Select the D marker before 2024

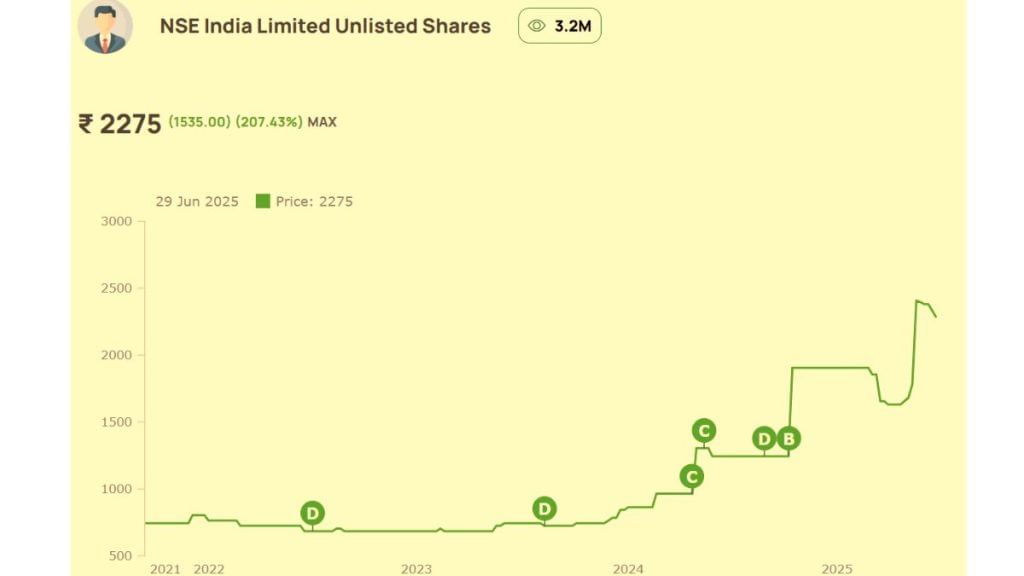click(544, 509)
